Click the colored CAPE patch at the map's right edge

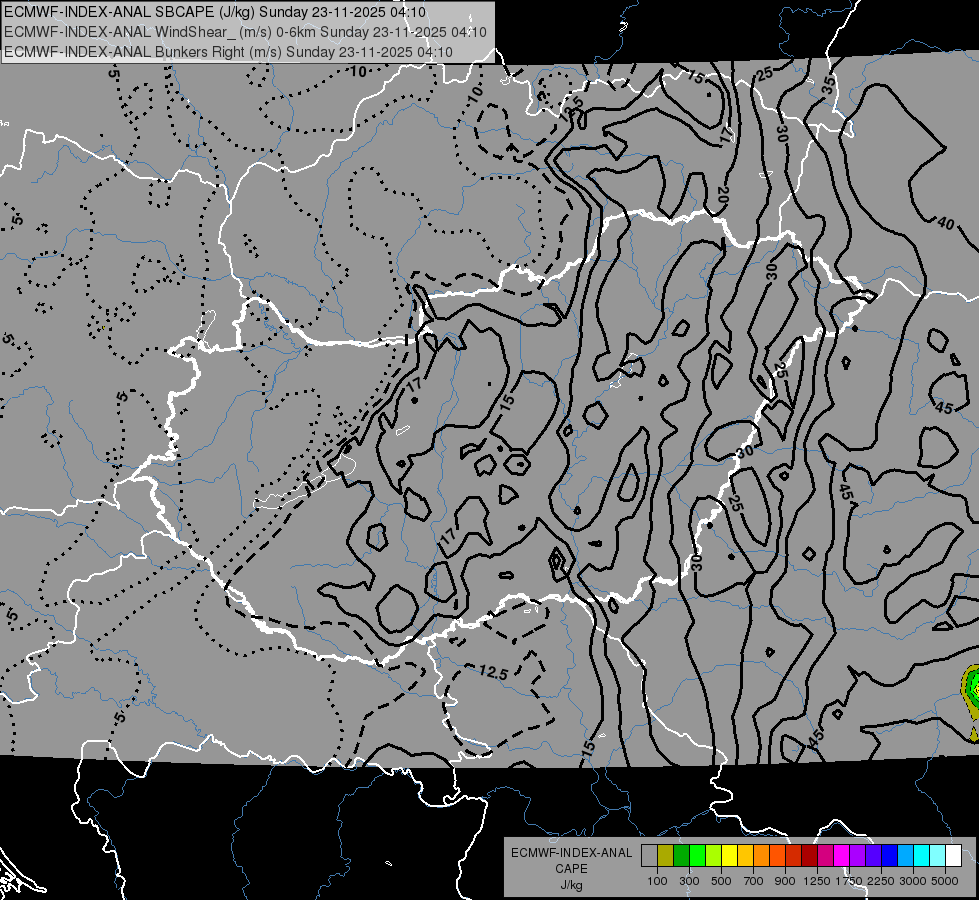971,701
